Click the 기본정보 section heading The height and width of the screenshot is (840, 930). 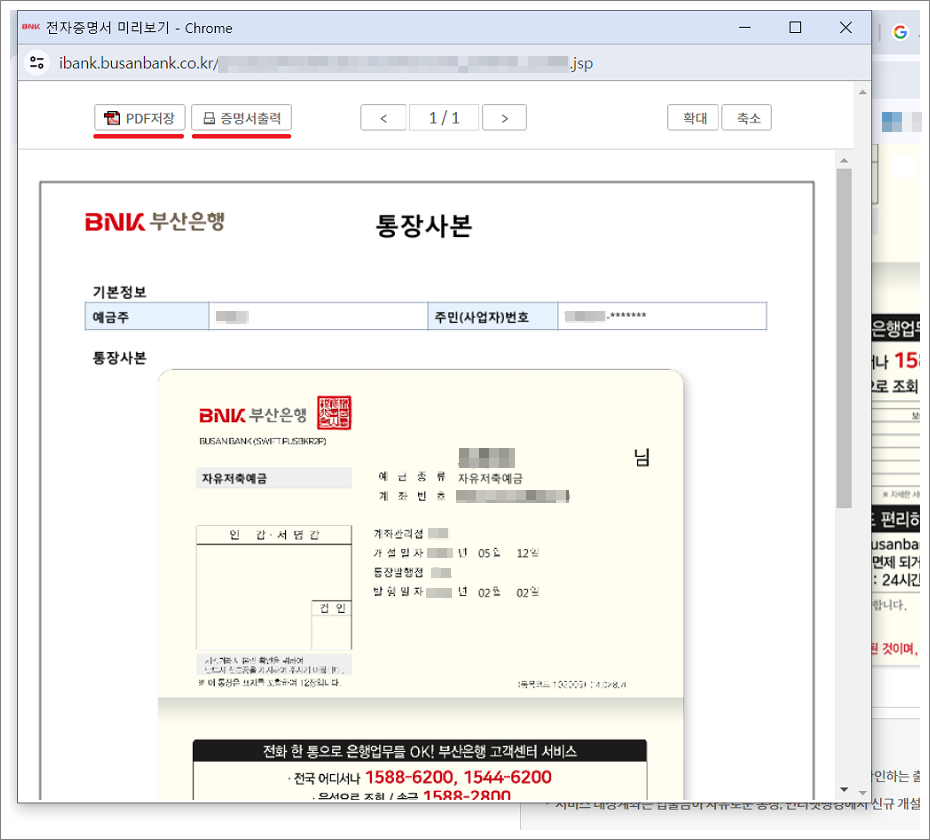119,292
